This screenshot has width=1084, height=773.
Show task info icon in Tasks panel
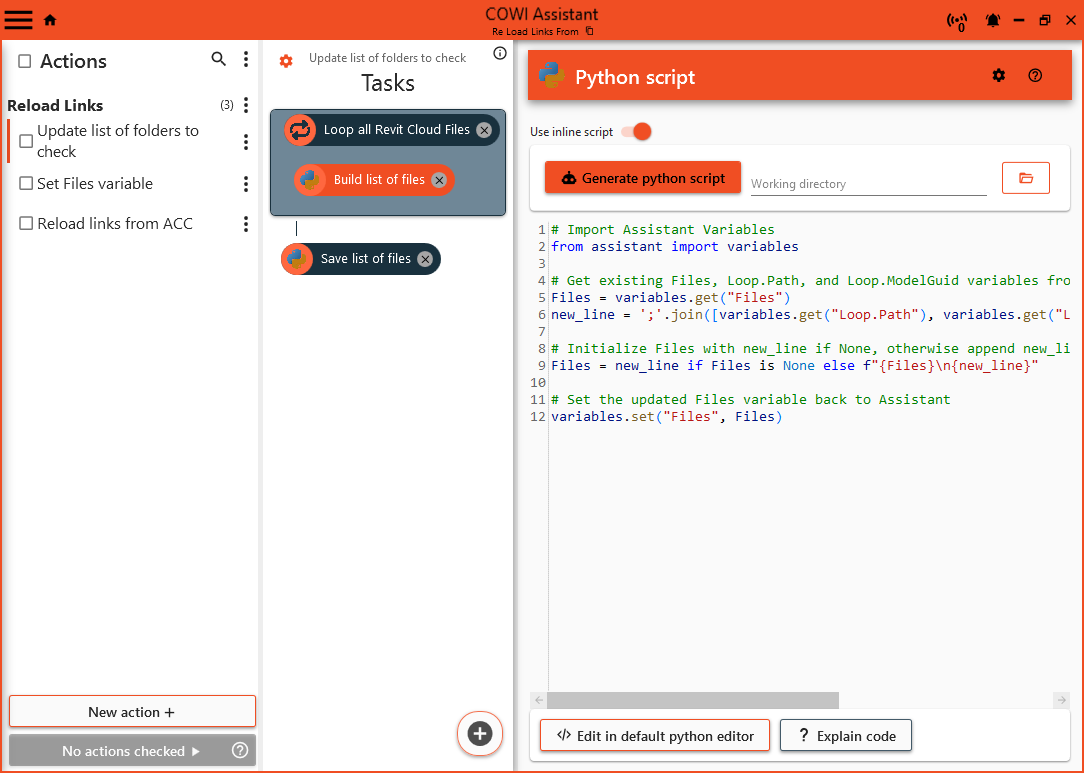point(500,54)
